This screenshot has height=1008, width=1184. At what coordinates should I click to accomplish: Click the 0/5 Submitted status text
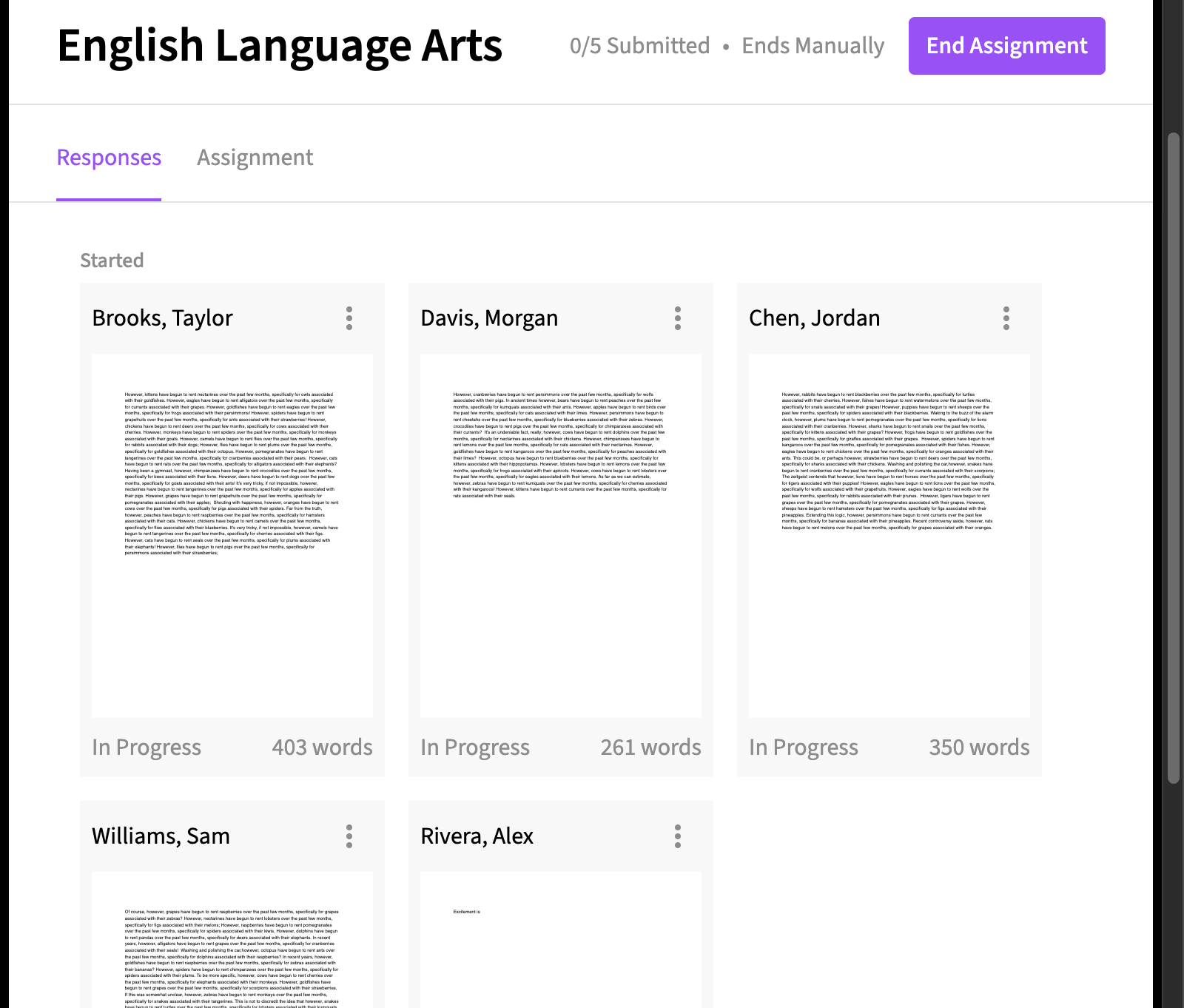[639, 46]
